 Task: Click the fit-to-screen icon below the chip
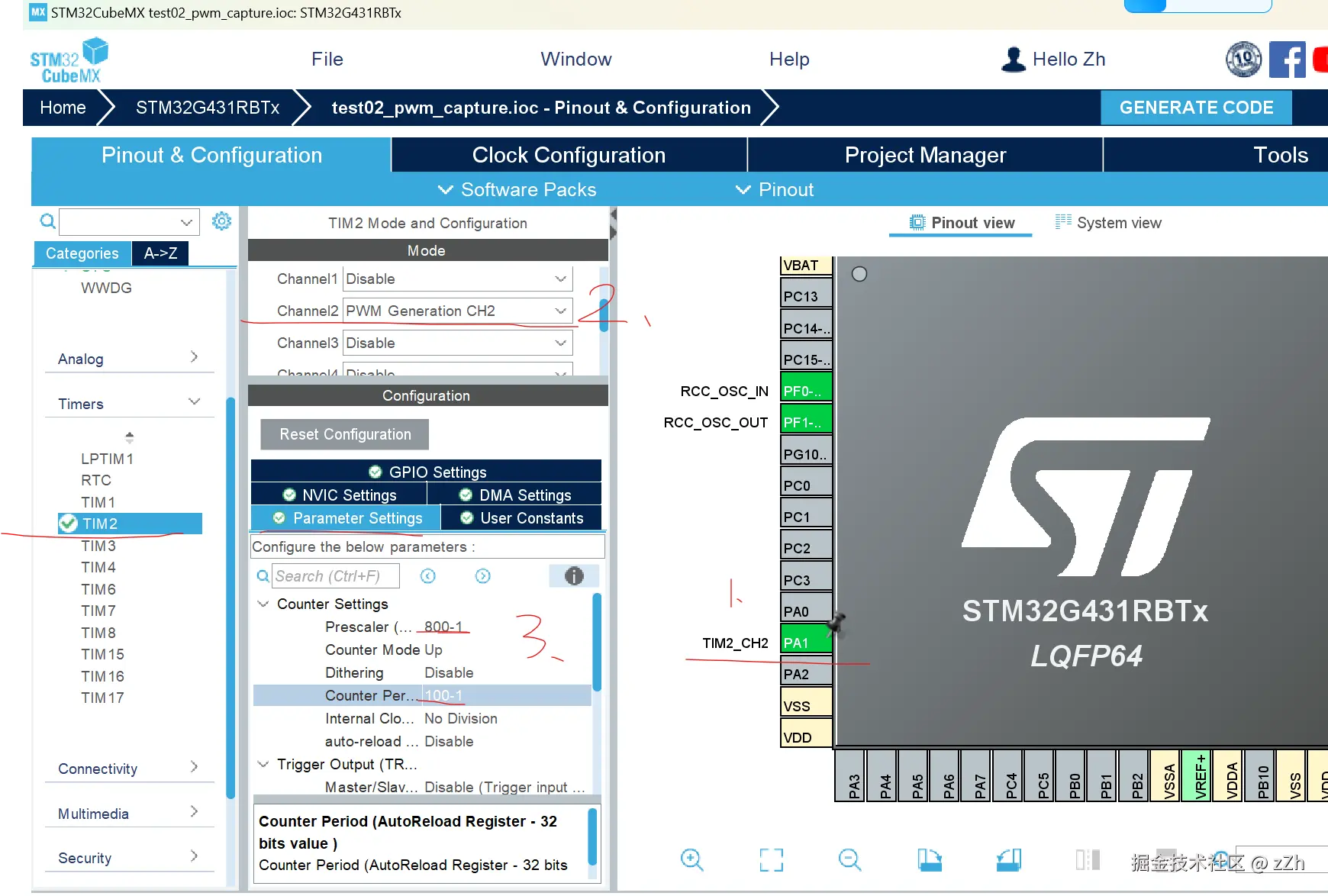(x=771, y=860)
